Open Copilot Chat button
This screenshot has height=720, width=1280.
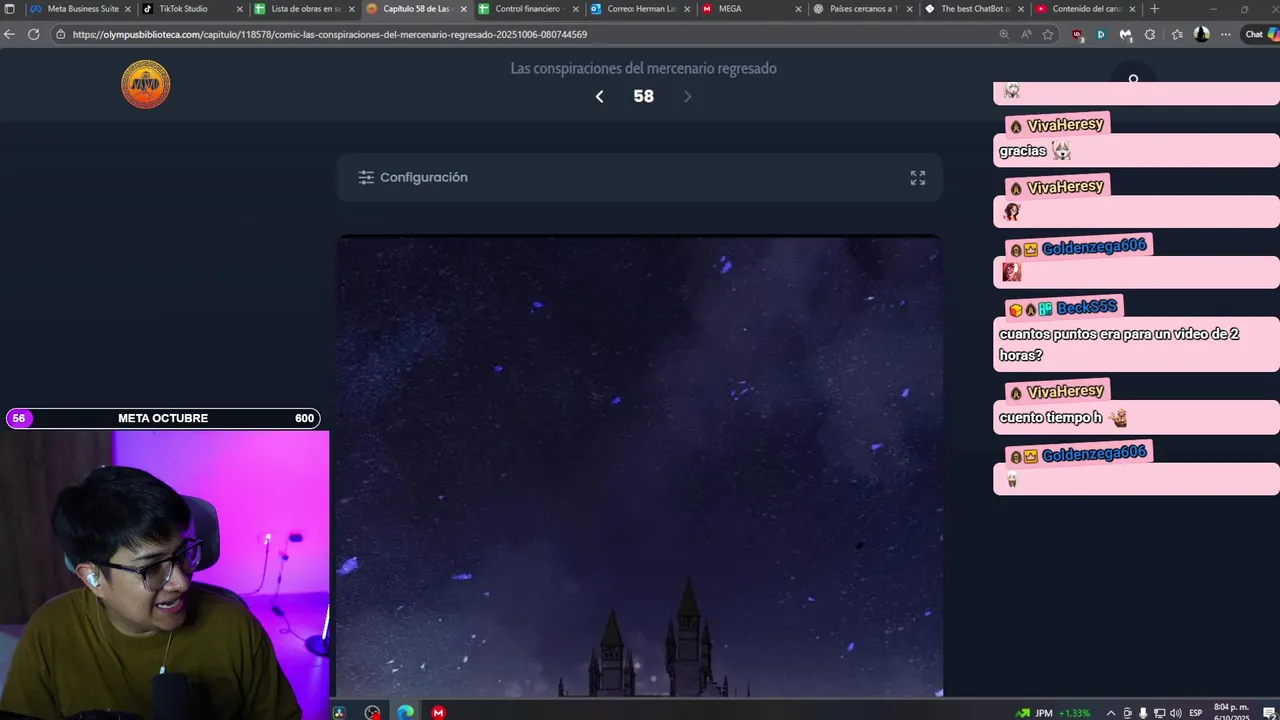[1260, 34]
